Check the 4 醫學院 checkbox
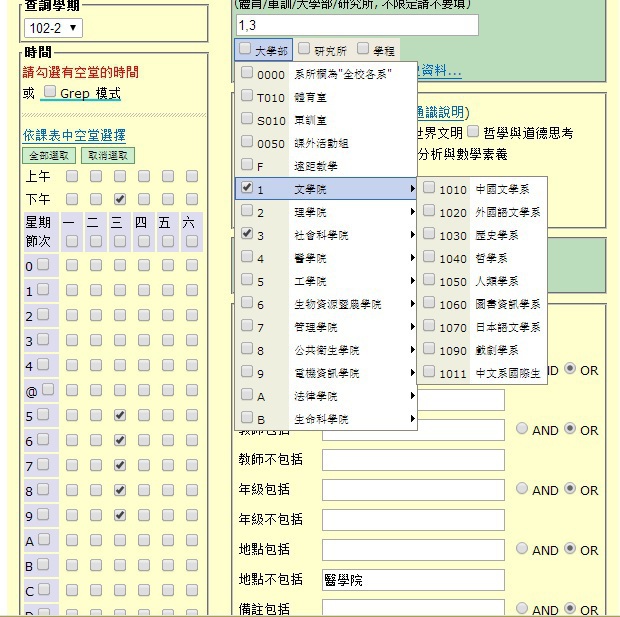This screenshot has width=620, height=617. coord(247,256)
